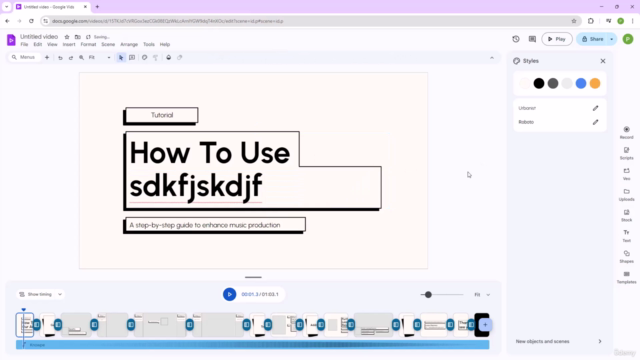Viewport: 640px width, 360px height.
Task: Open the Arrange menu
Action: (129, 44)
